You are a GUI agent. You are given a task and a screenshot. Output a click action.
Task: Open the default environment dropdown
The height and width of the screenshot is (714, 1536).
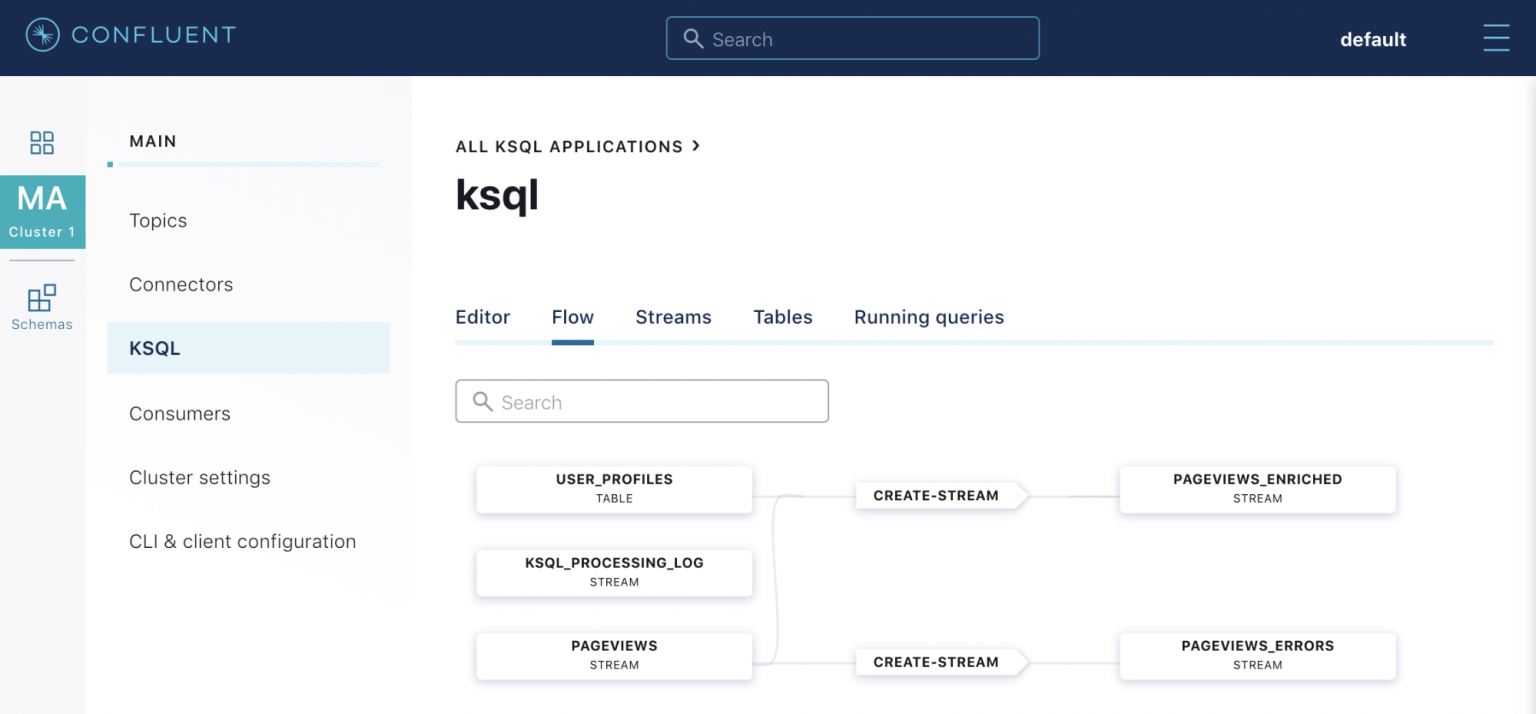pos(1373,40)
